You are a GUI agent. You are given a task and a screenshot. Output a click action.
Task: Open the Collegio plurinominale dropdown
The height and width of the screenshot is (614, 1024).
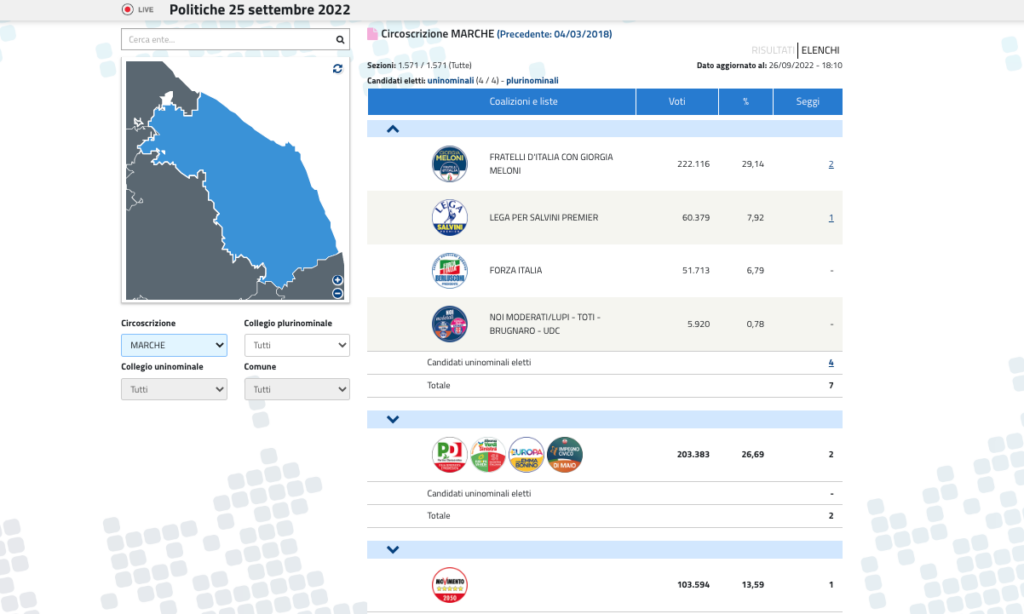[x=297, y=346]
